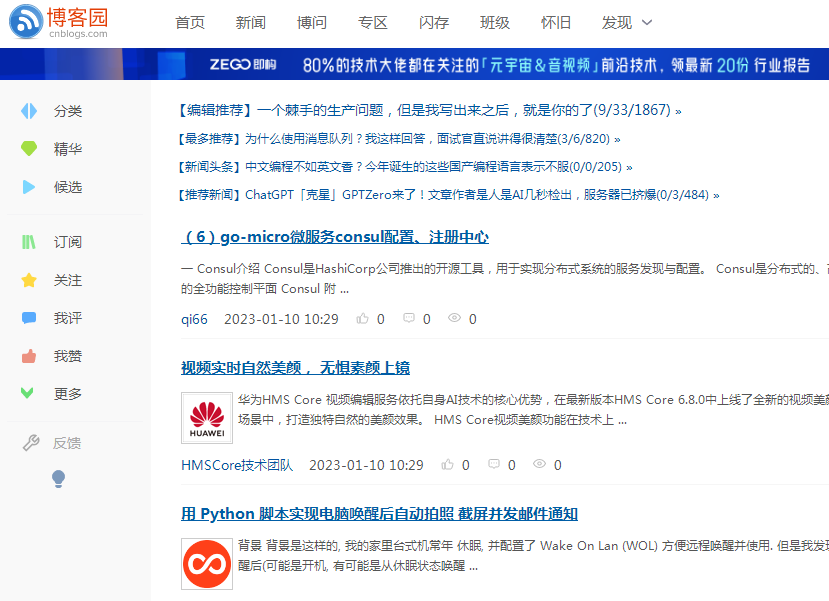Screen dimensions: 829x601
Task: Click the 关注 star icon
Action: (x=30, y=281)
